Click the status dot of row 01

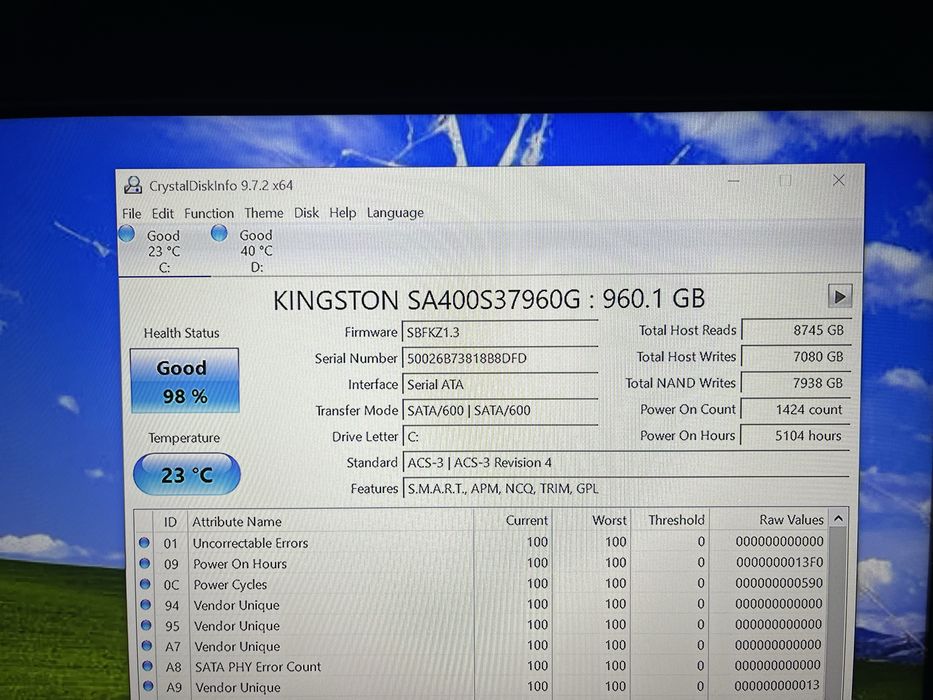pos(144,542)
